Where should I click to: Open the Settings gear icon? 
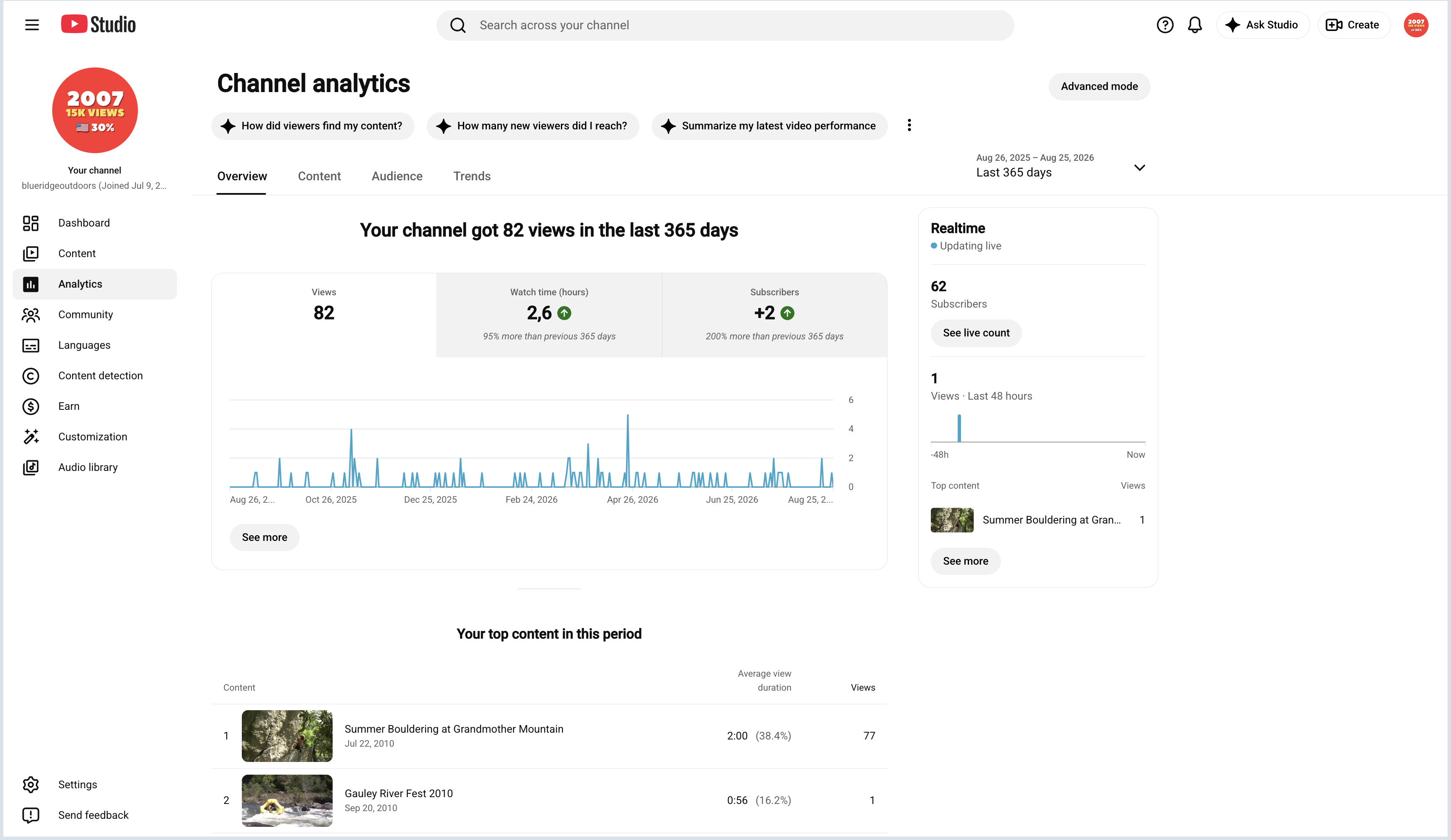(x=31, y=785)
